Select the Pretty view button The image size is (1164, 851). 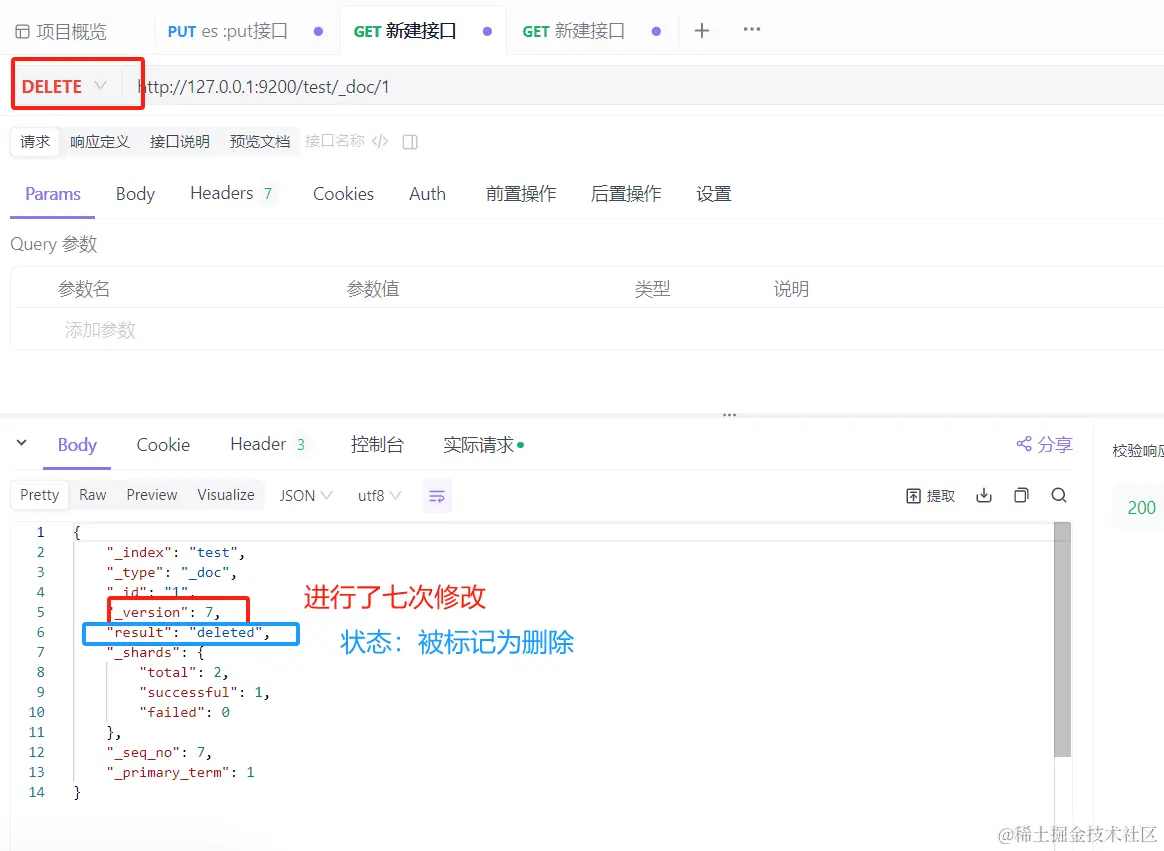39,495
